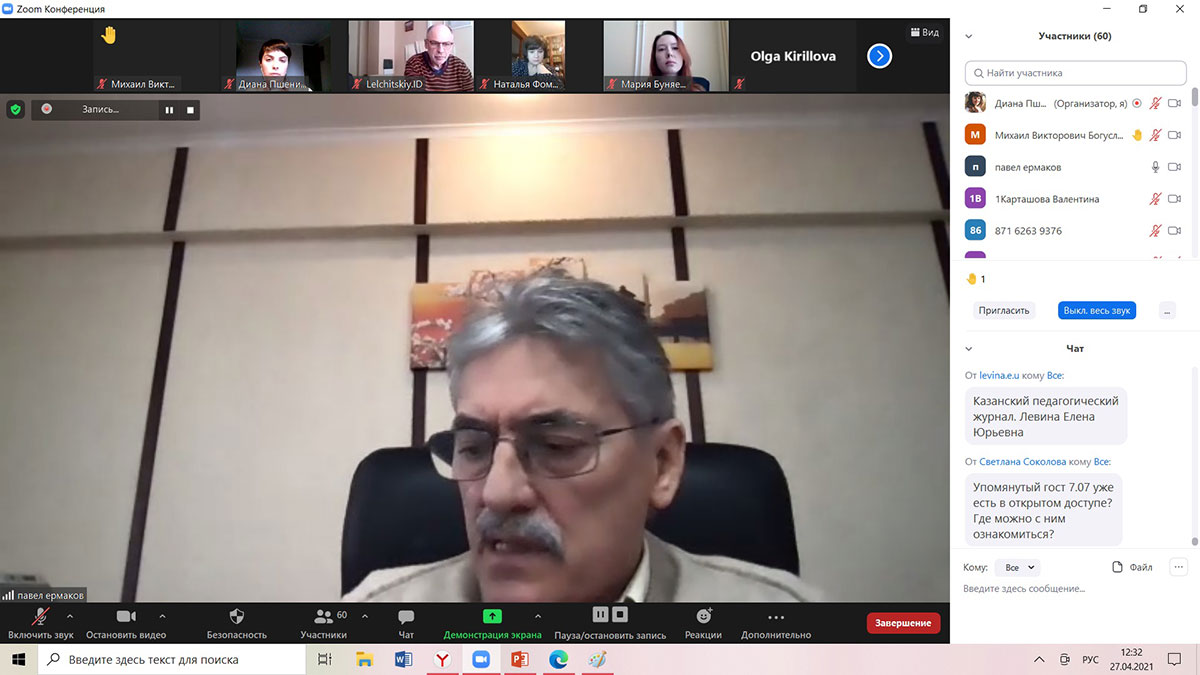The height and width of the screenshot is (675, 1200).
Task: Open Word from the taskbar
Action: pos(403,659)
